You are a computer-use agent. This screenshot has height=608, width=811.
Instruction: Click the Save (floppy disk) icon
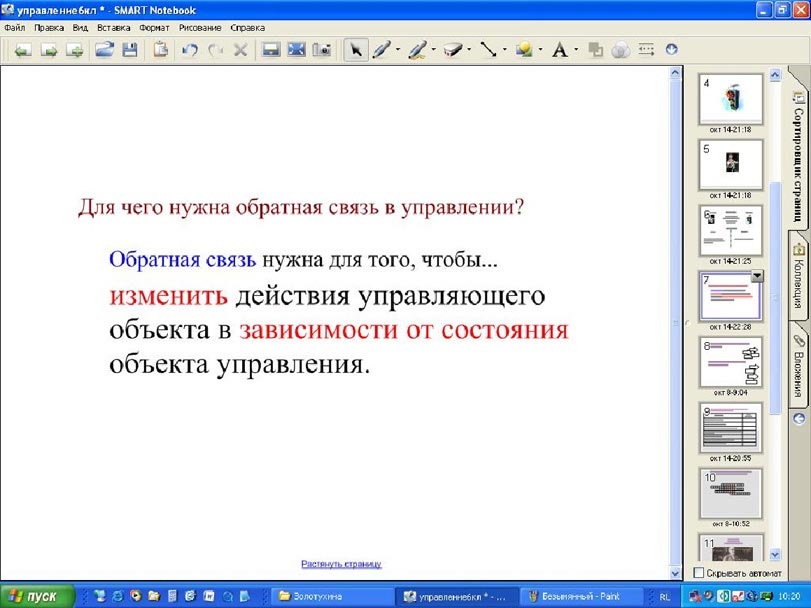point(129,49)
